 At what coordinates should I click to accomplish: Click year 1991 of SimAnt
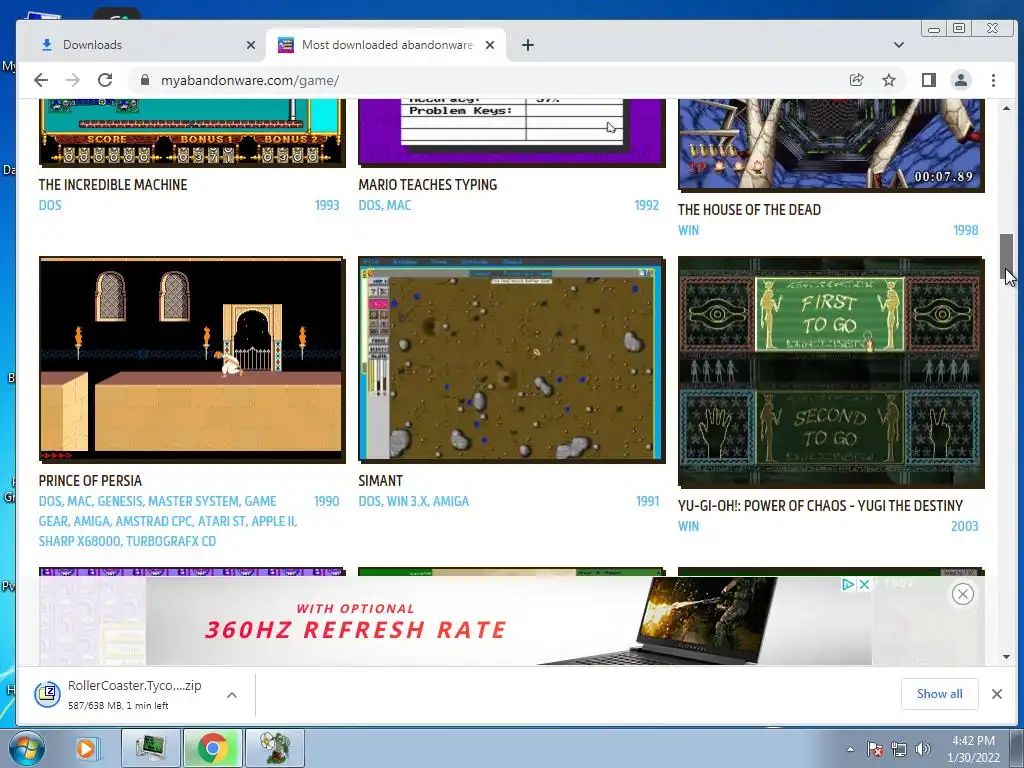tap(648, 501)
